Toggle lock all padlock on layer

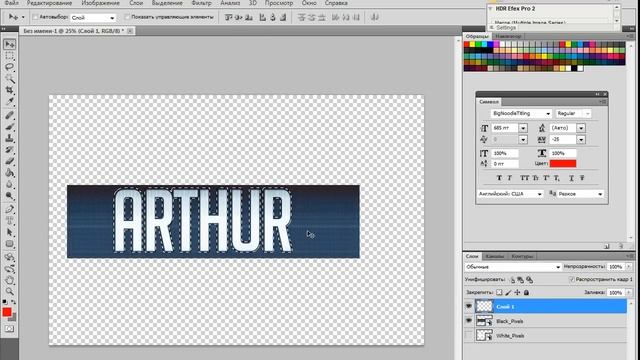[527, 292]
